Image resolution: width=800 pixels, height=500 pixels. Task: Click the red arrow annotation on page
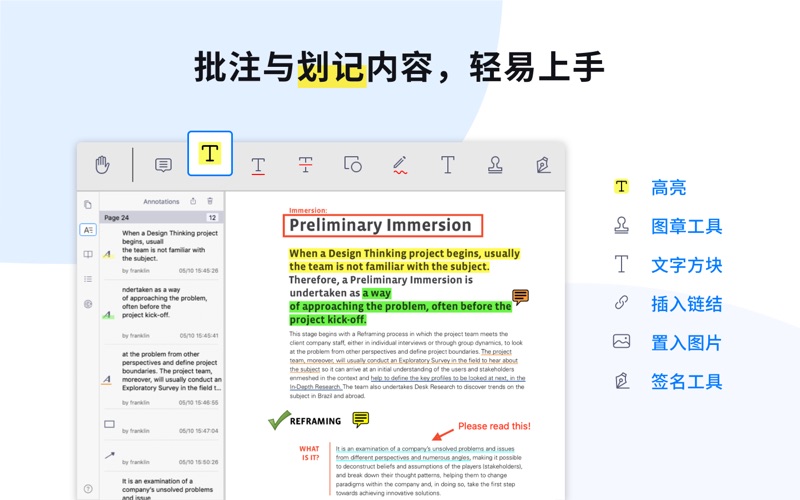pyautogui.click(x=443, y=435)
